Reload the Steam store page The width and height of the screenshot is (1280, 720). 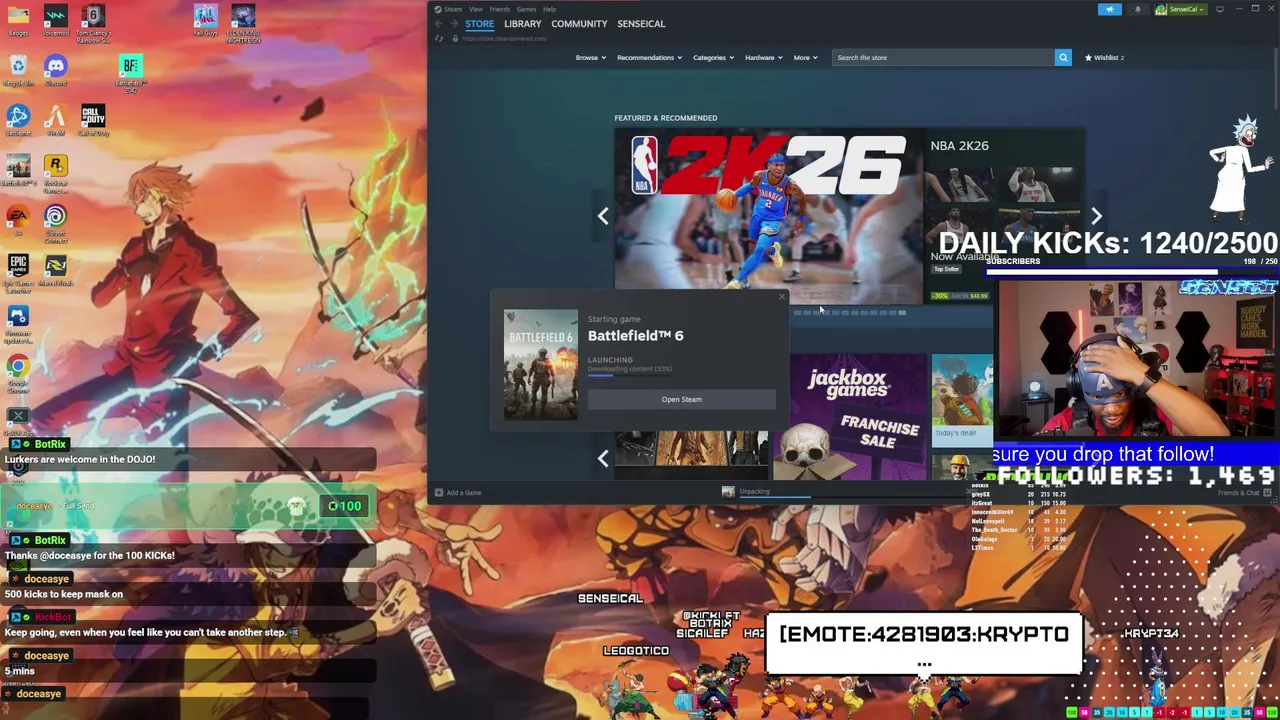(438, 38)
